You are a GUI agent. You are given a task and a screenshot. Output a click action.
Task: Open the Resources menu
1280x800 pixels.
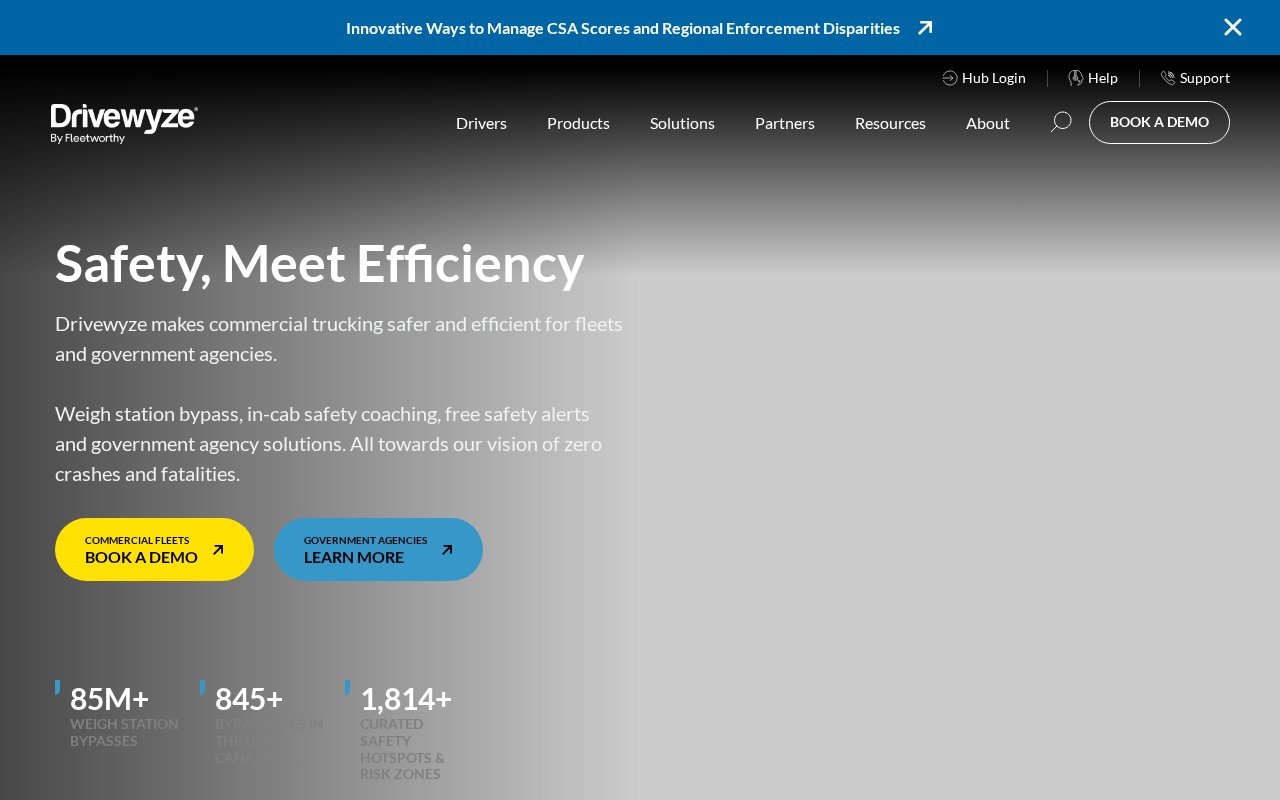click(x=890, y=123)
